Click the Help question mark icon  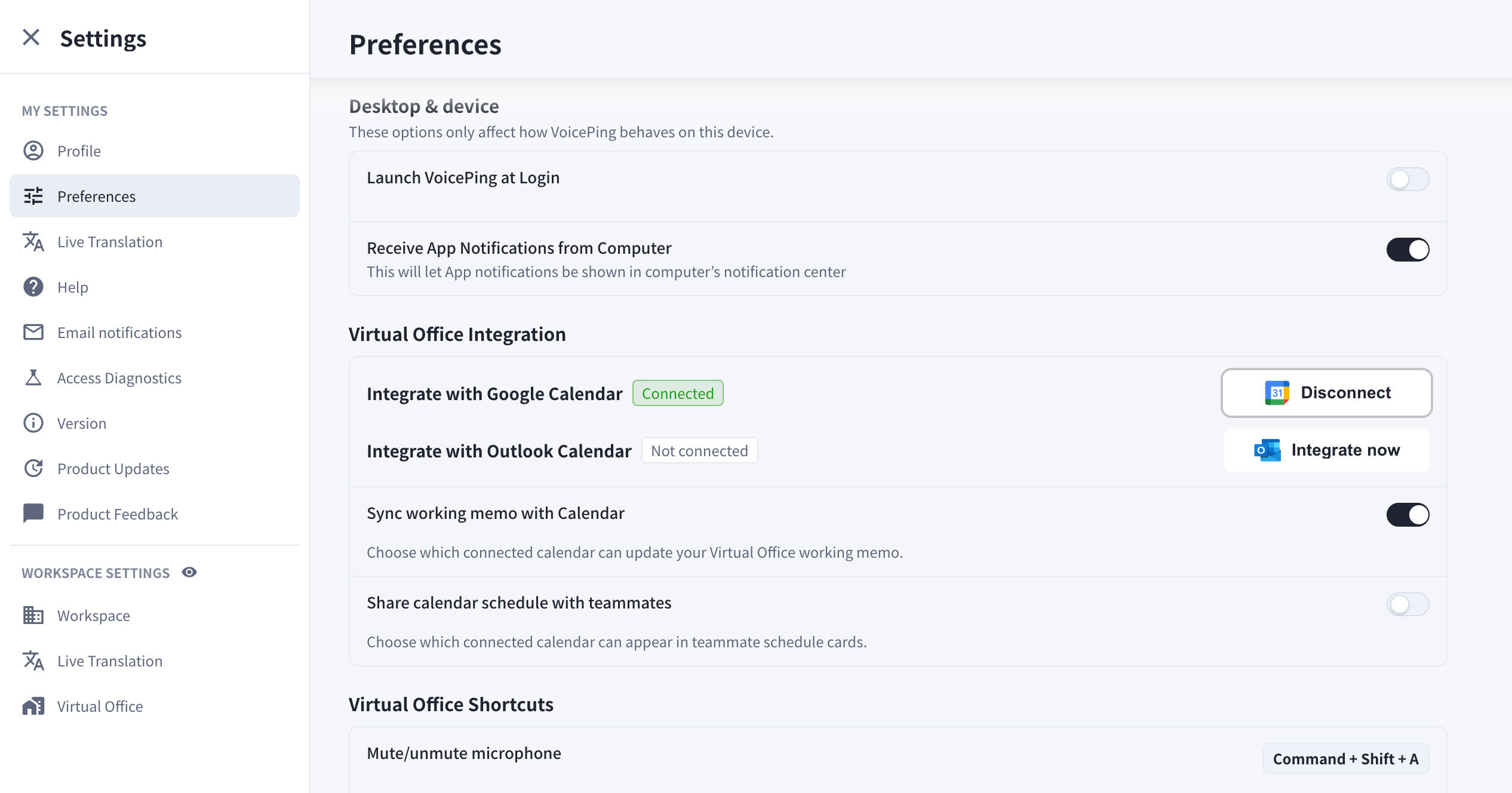coord(33,287)
